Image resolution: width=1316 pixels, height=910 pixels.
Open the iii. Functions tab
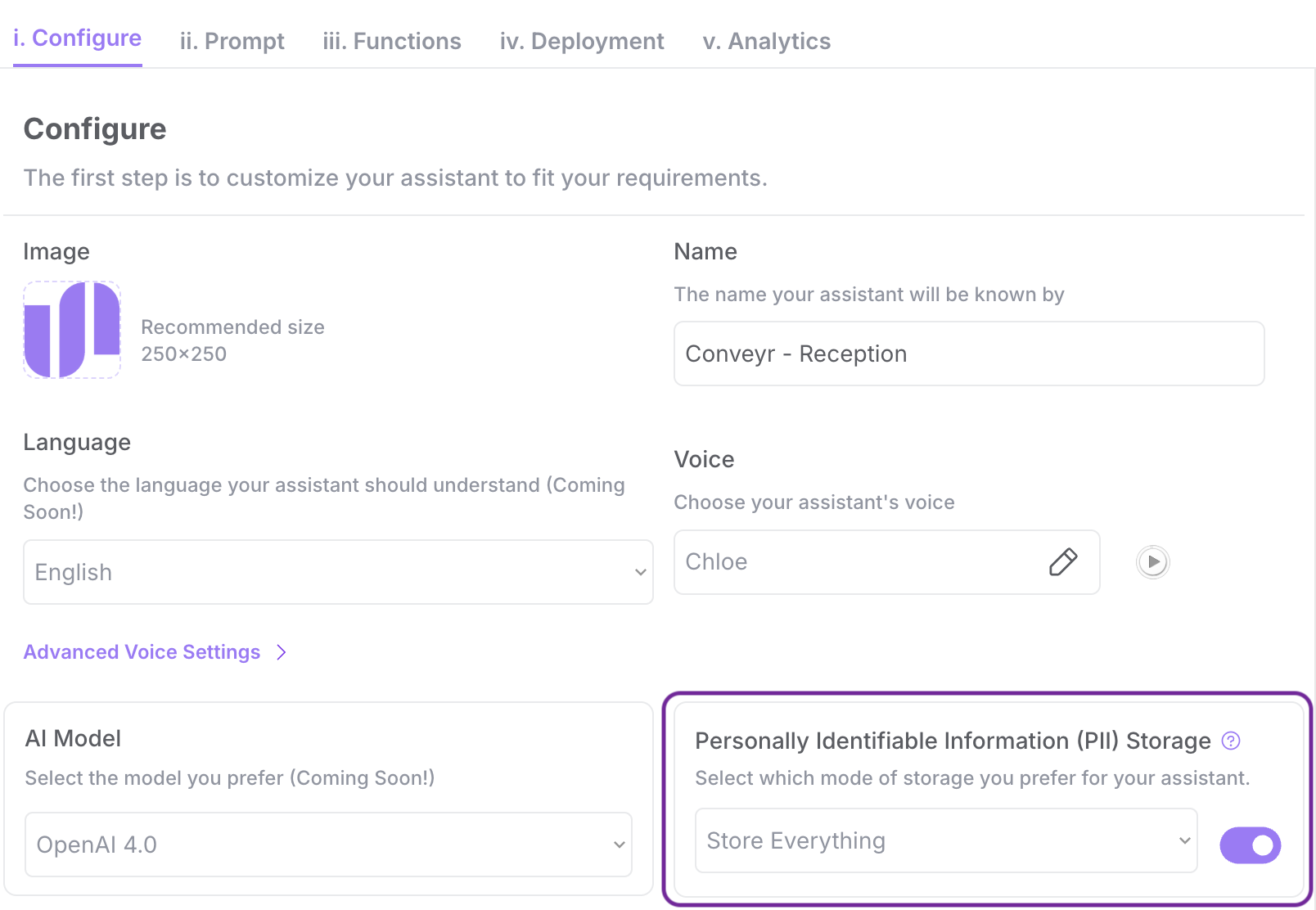click(x=392, y=41)
